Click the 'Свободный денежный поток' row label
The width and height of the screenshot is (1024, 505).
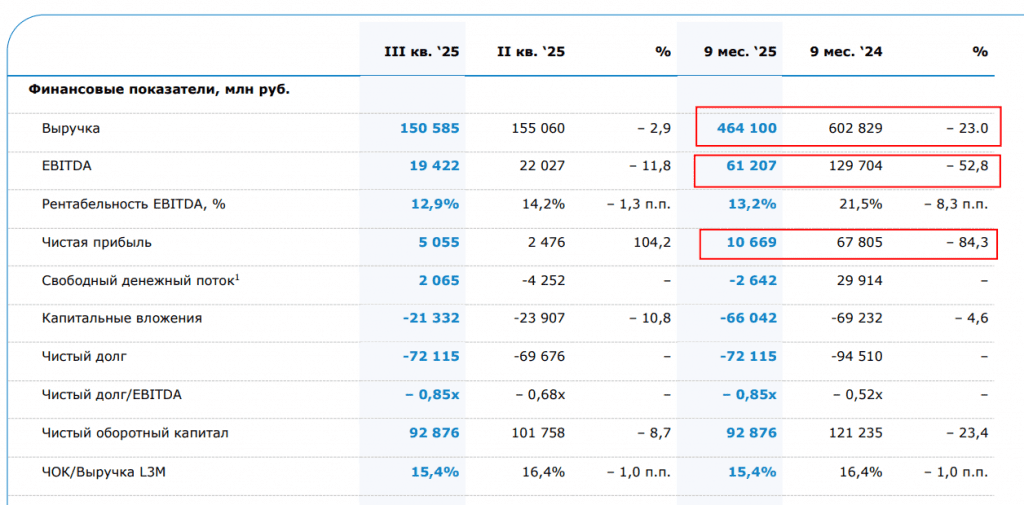pyautogui.click(x=137, y=280)
